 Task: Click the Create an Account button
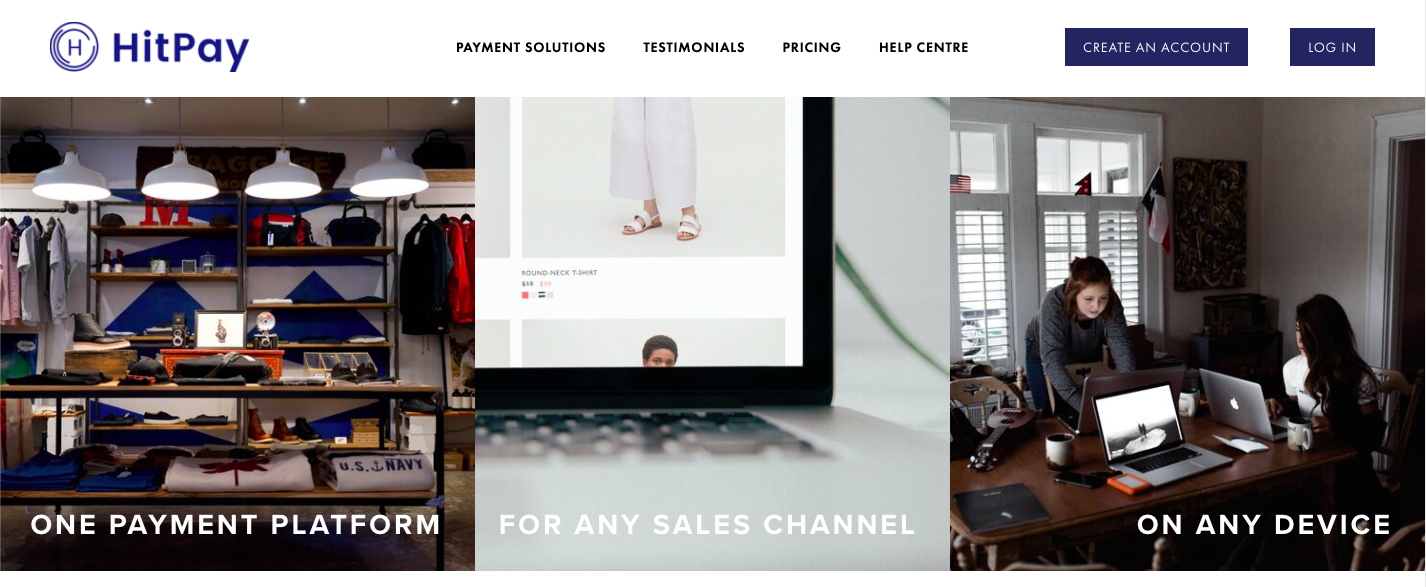pos(1156,47)
